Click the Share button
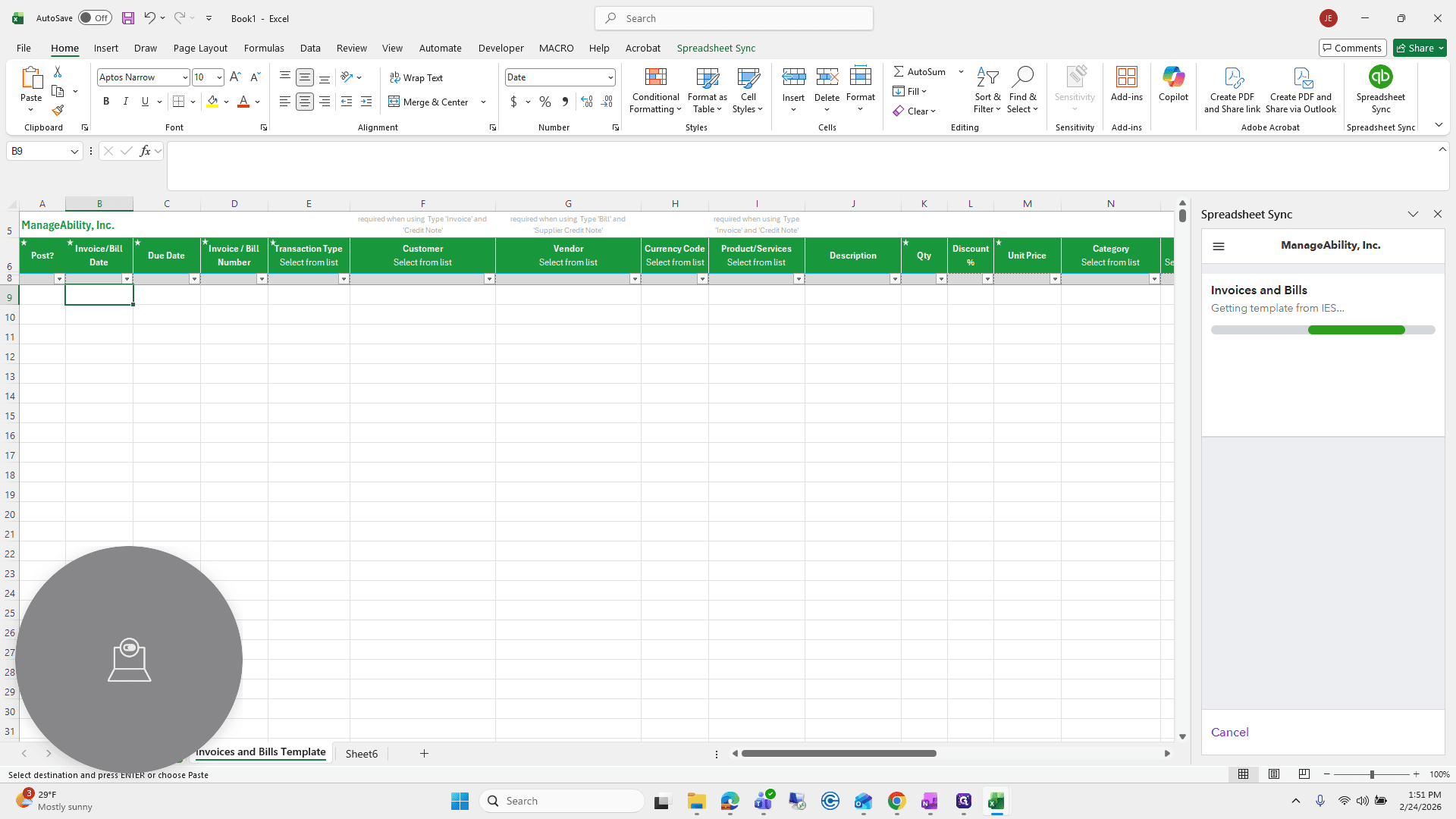Image resolution: width=1456 pixels, height=819 pixels. pos(1420,48)
